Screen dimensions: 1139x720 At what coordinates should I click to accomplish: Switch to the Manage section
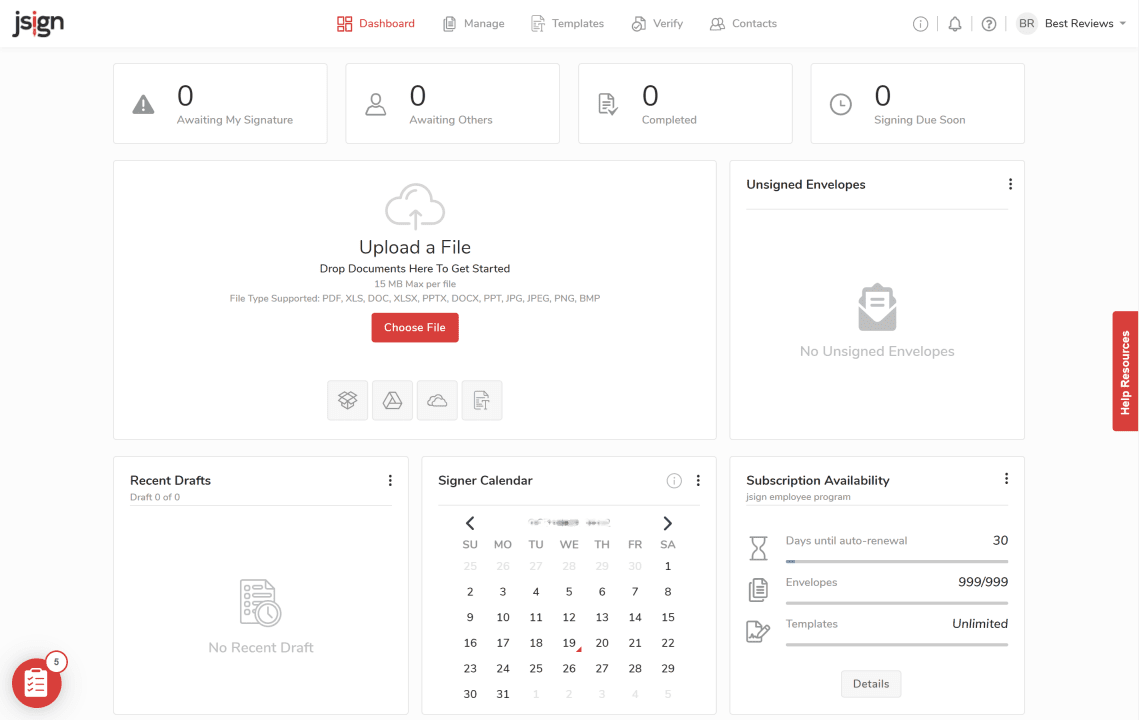point(473,23)
